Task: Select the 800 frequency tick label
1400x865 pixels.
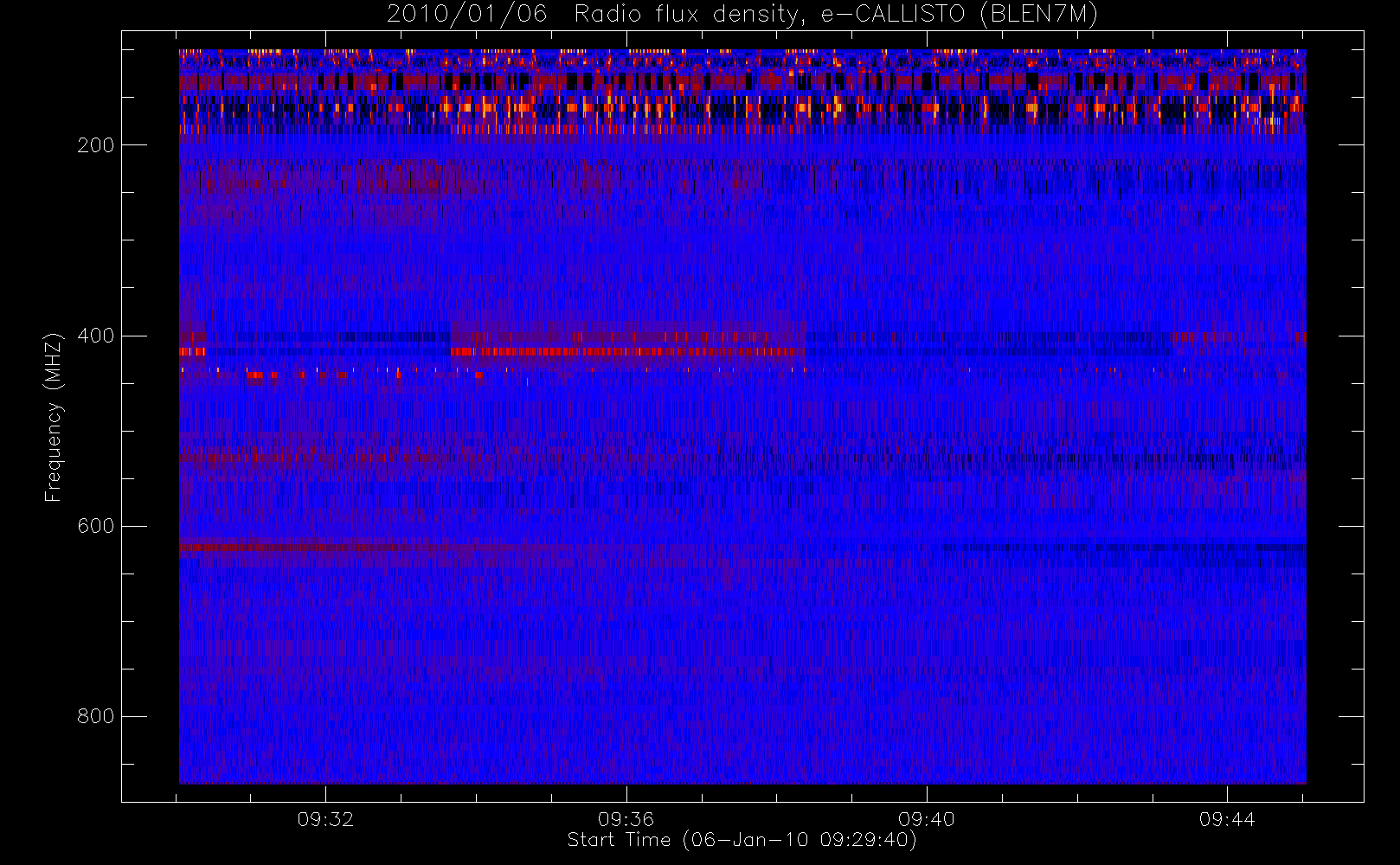Action: (96, 716)
